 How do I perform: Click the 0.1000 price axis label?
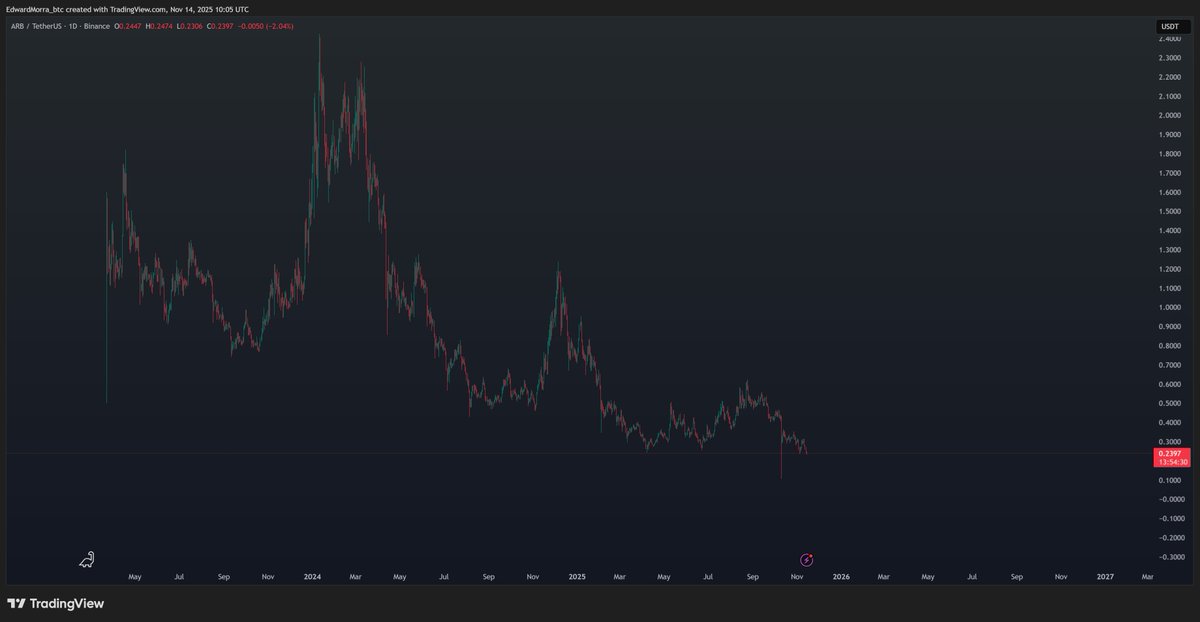coord(1171,480)
